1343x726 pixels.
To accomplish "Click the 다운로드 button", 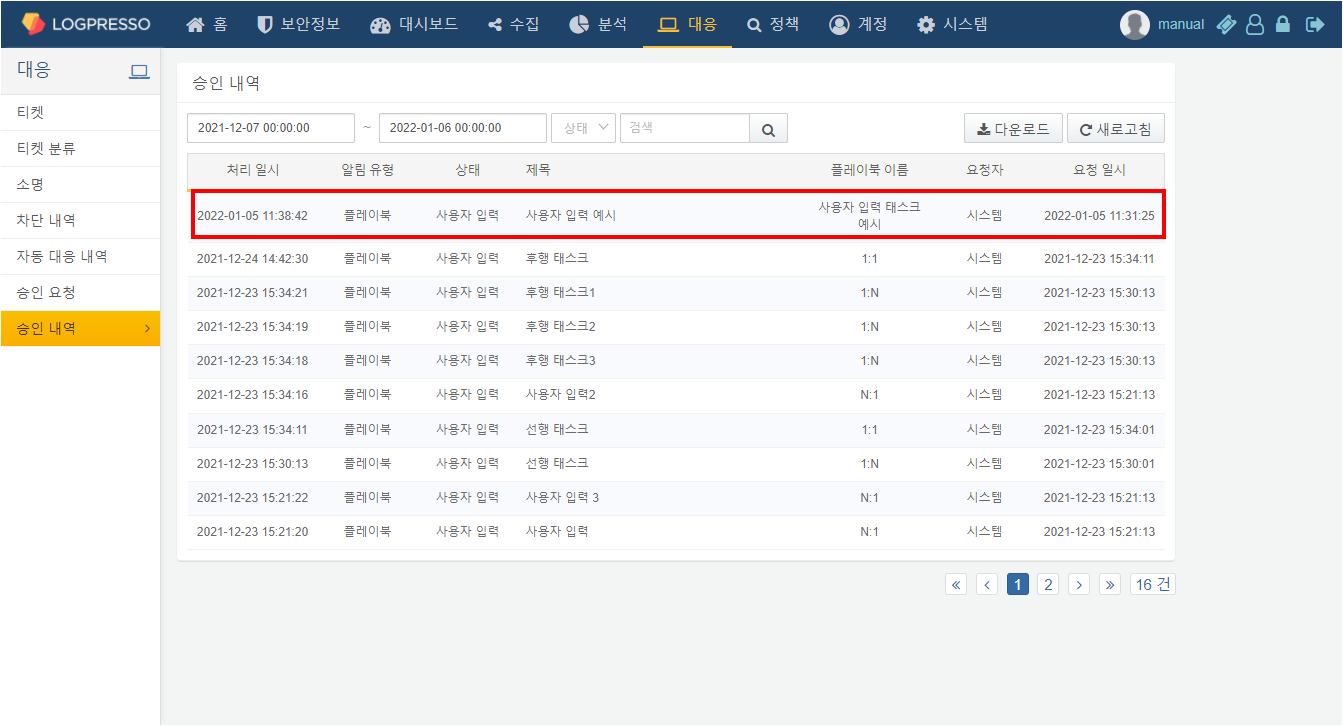I will (1013, 129).
